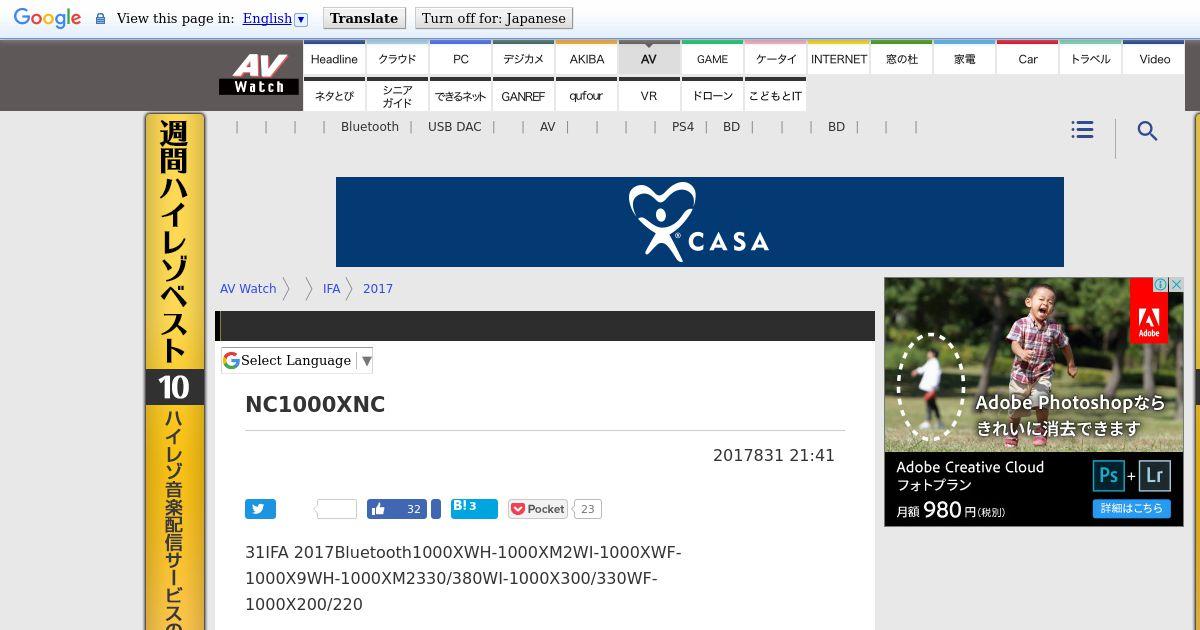Click the 2017 breadcrumb link
Image resolution: width=1200 pixels, height=630 pixels.
point(378,289)
